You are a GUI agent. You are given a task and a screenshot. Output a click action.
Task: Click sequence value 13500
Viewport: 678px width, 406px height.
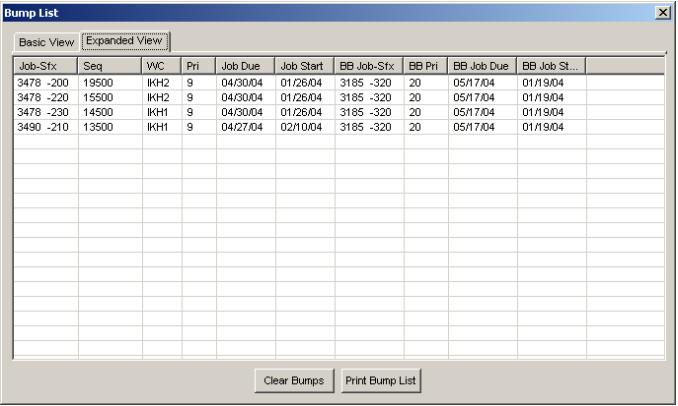pos(110,127)
